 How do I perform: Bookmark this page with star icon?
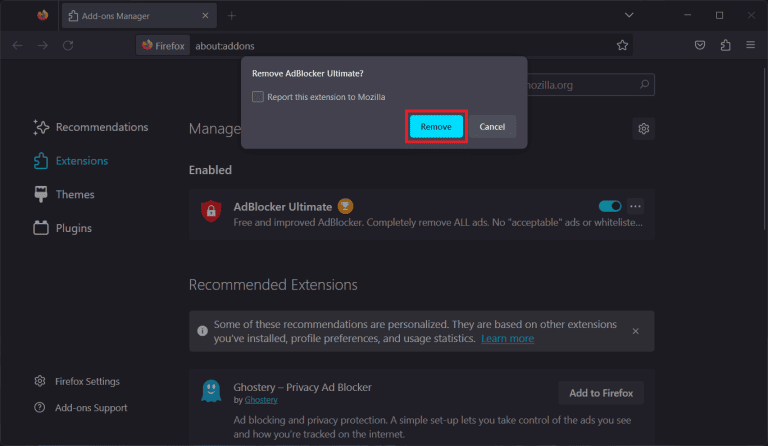pyautogui.click(x=622, y=45)
